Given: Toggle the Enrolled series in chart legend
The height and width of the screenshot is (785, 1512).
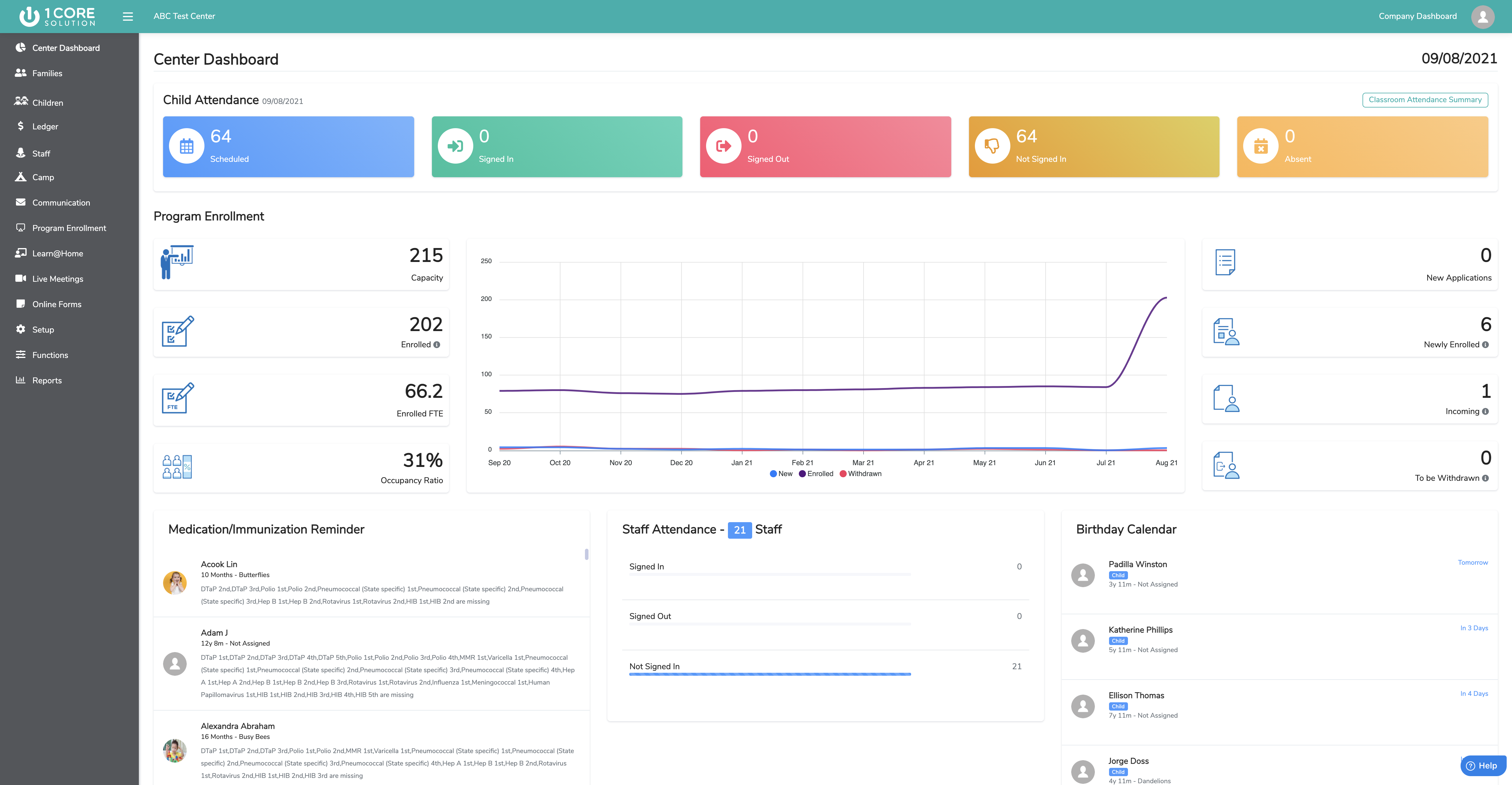Looking at the screenshot, I should tap(816, 473).
